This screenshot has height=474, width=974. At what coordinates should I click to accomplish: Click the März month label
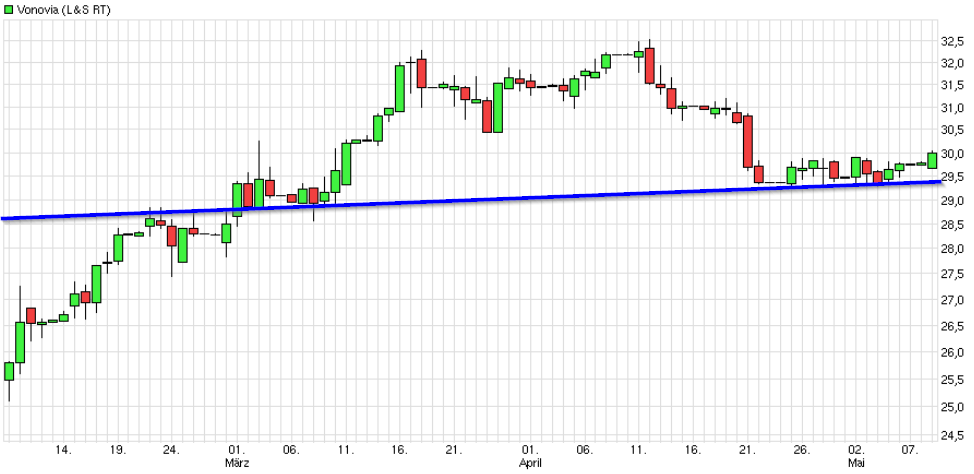pyautogui.click(x=236, y=463)
